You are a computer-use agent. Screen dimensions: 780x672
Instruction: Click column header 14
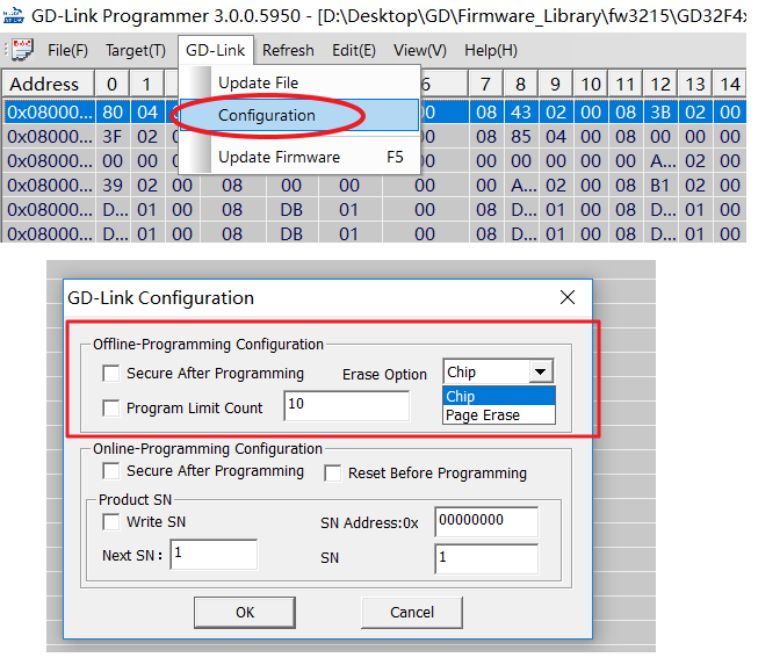click(x=729, y=84)
